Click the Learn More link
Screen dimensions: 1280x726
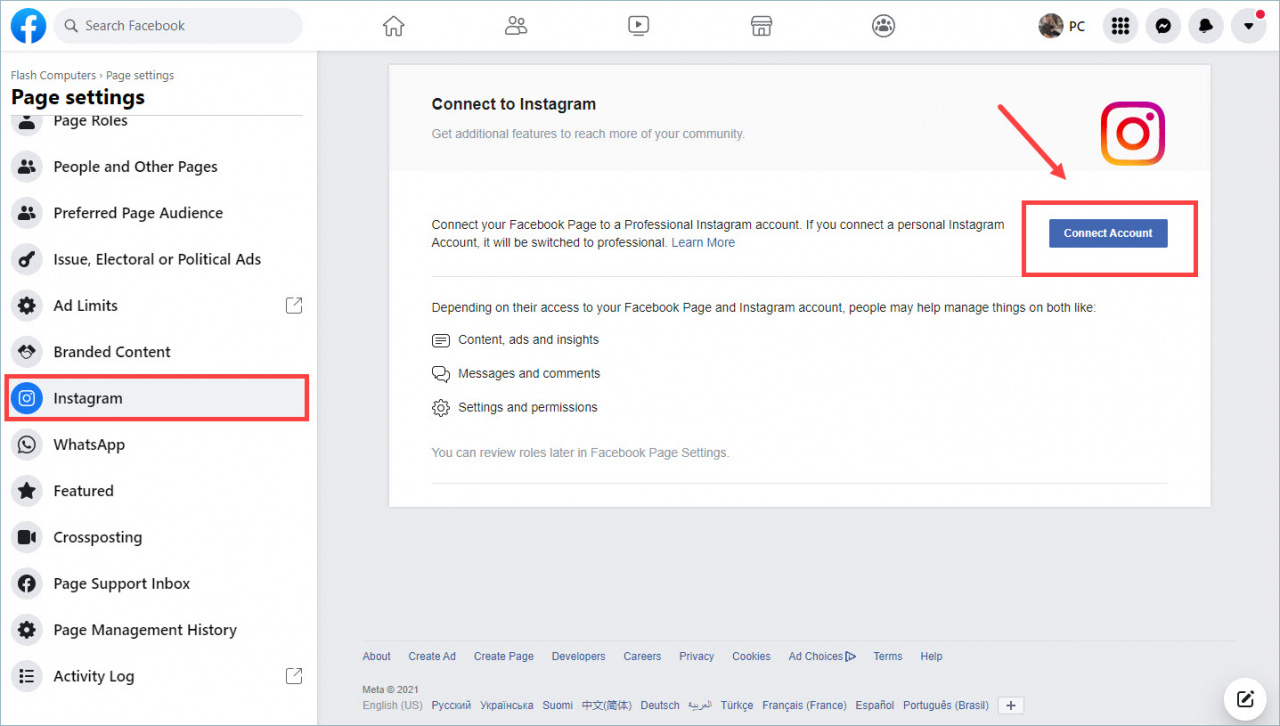click(703, 242)
